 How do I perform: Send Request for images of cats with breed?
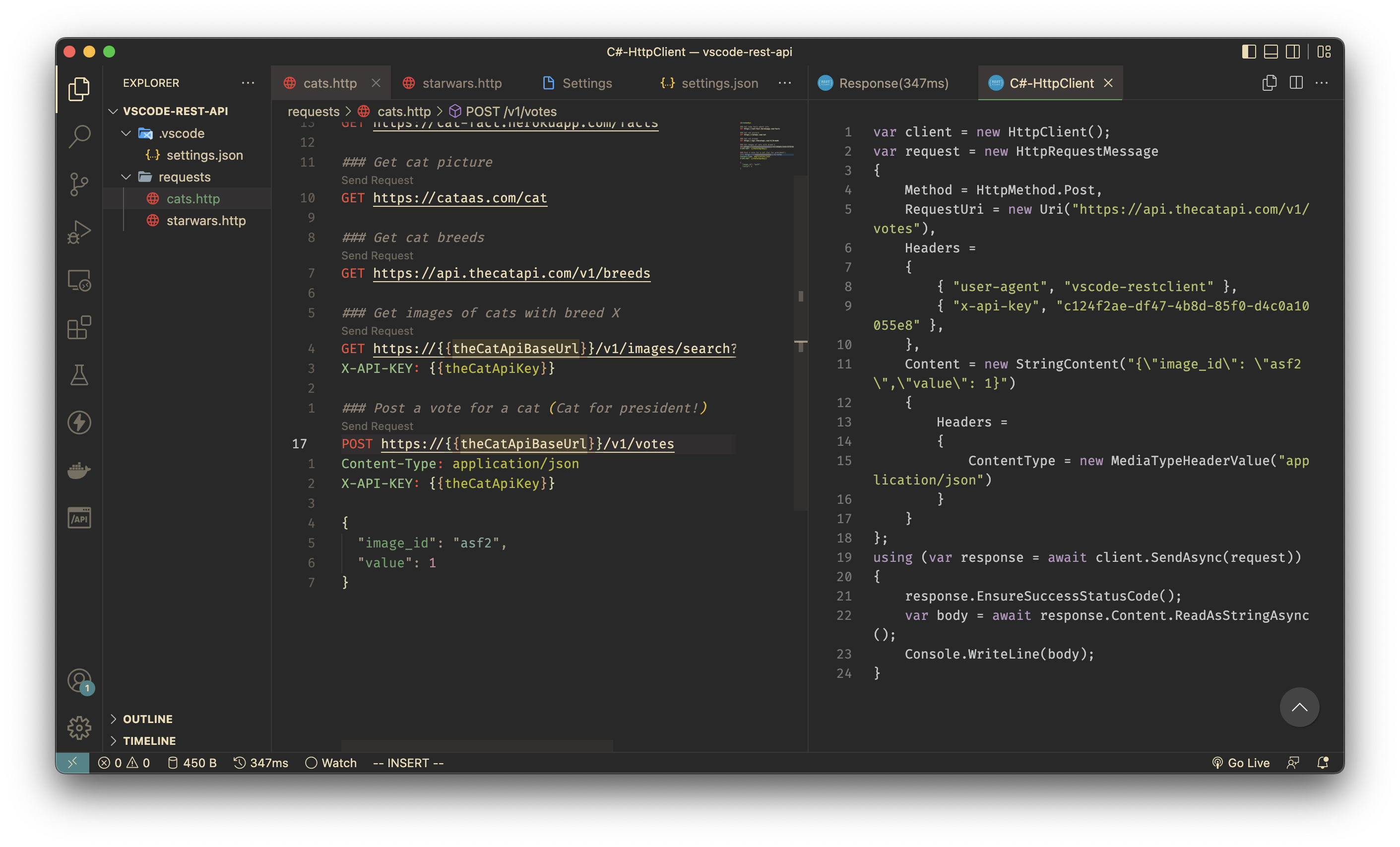(x=377, y=331)
